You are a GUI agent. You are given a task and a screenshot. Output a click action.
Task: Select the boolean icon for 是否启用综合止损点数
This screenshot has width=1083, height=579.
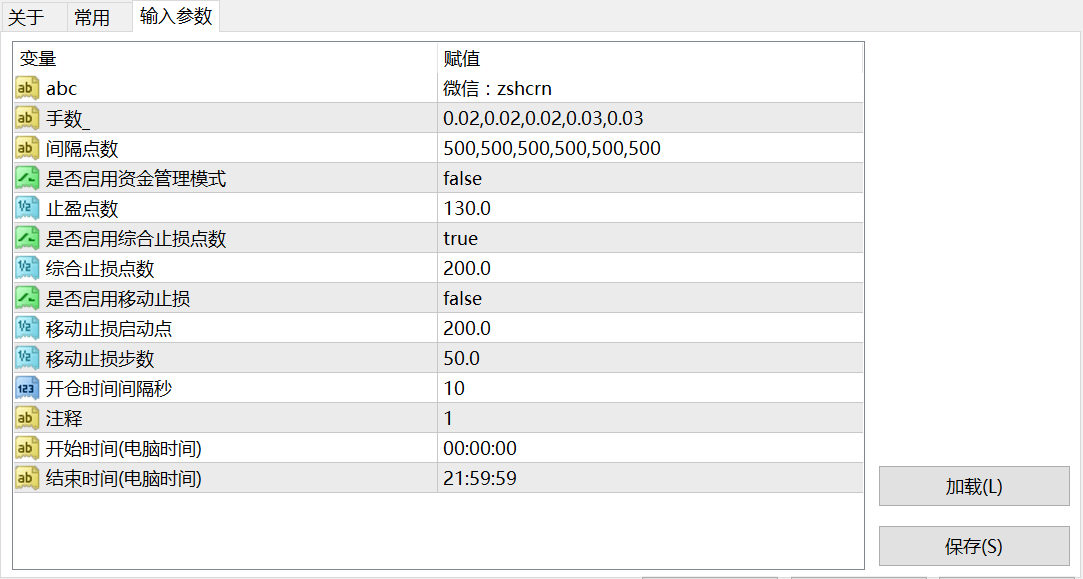(x=27, y=238)
